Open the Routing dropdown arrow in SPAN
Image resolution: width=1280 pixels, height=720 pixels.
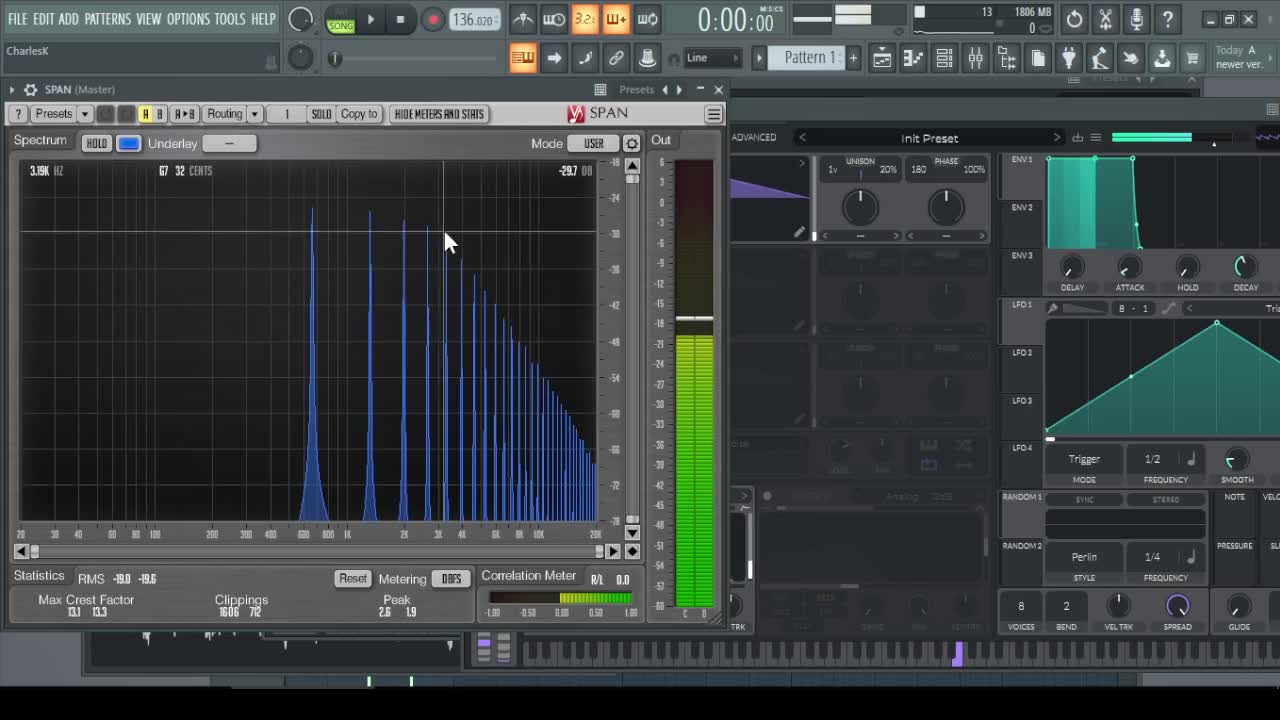[x=255, y=114]
